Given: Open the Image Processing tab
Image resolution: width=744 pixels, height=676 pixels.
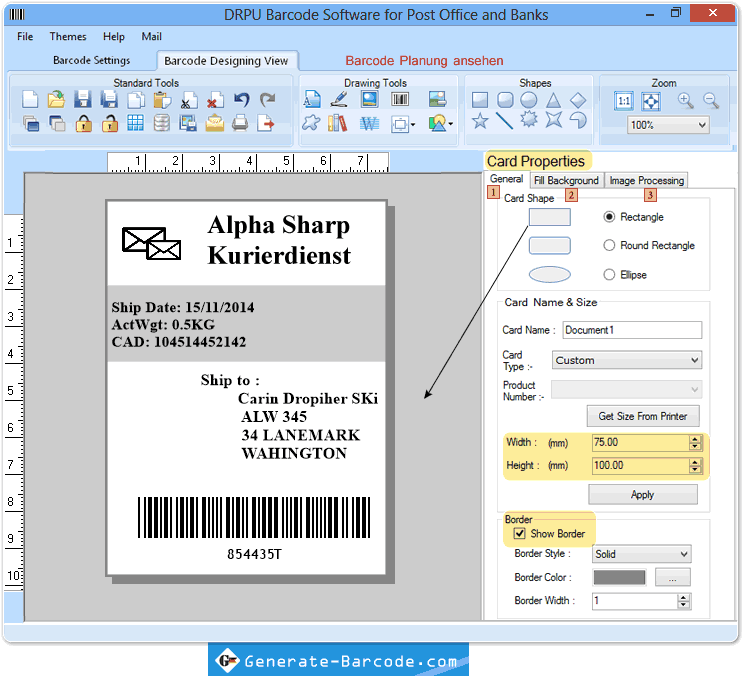Looking at the screenshot, I should (647, 180).
